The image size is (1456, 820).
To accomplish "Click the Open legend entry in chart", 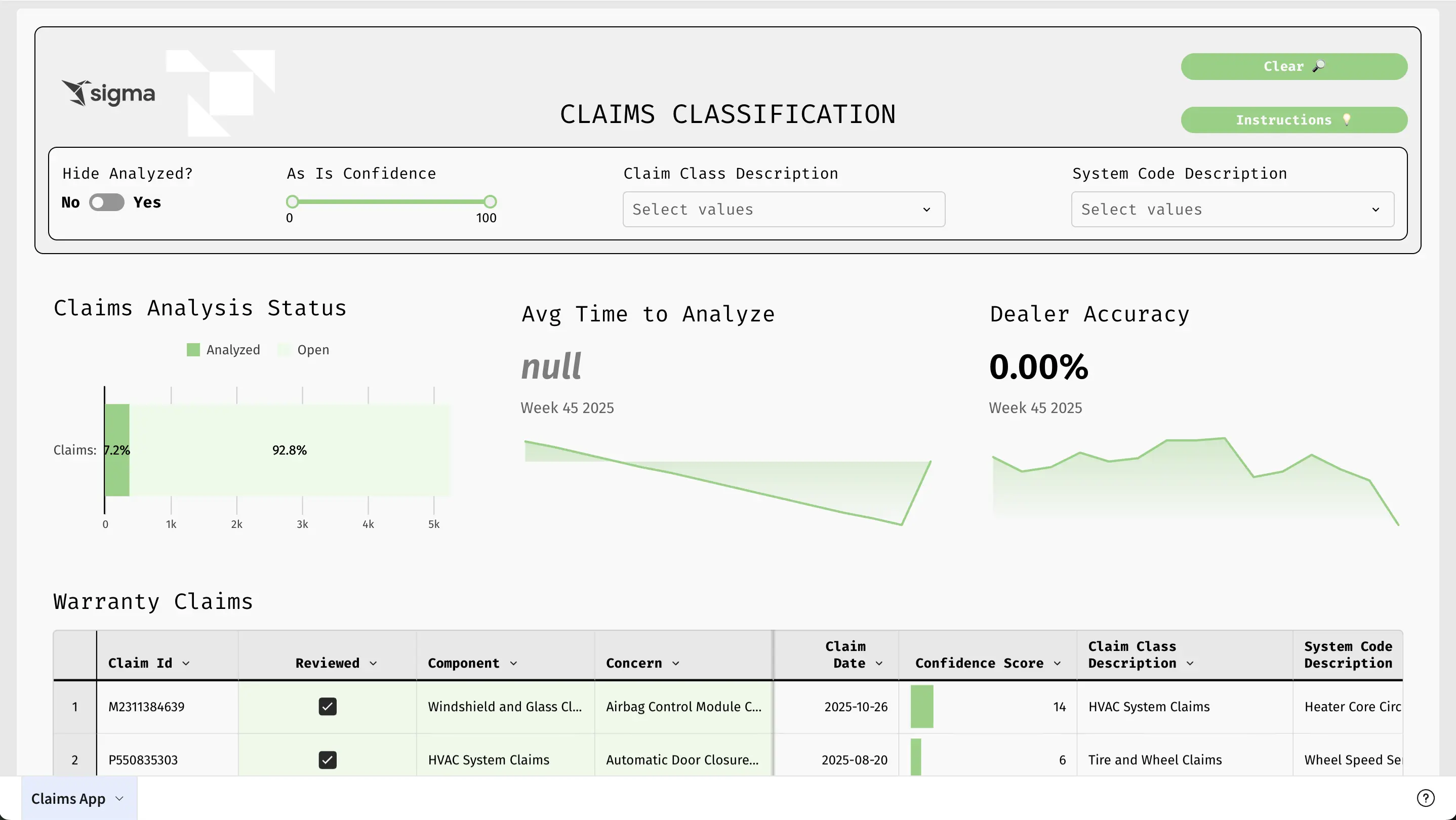I will point(312,350).
